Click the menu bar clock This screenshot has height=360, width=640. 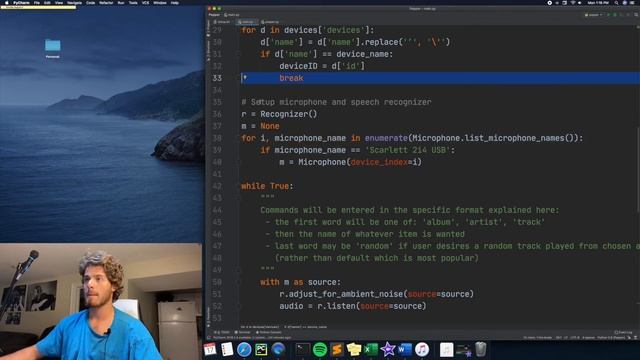(599, 2)
